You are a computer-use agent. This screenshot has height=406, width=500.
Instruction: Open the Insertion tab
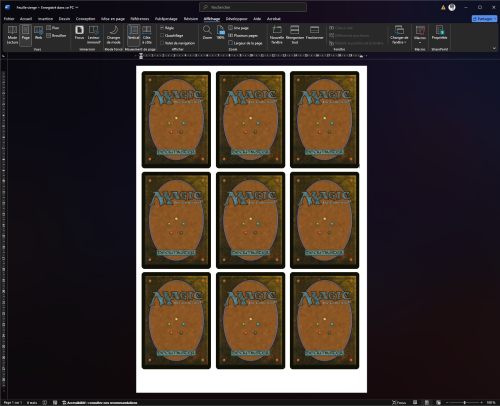(x=45, y=19)
